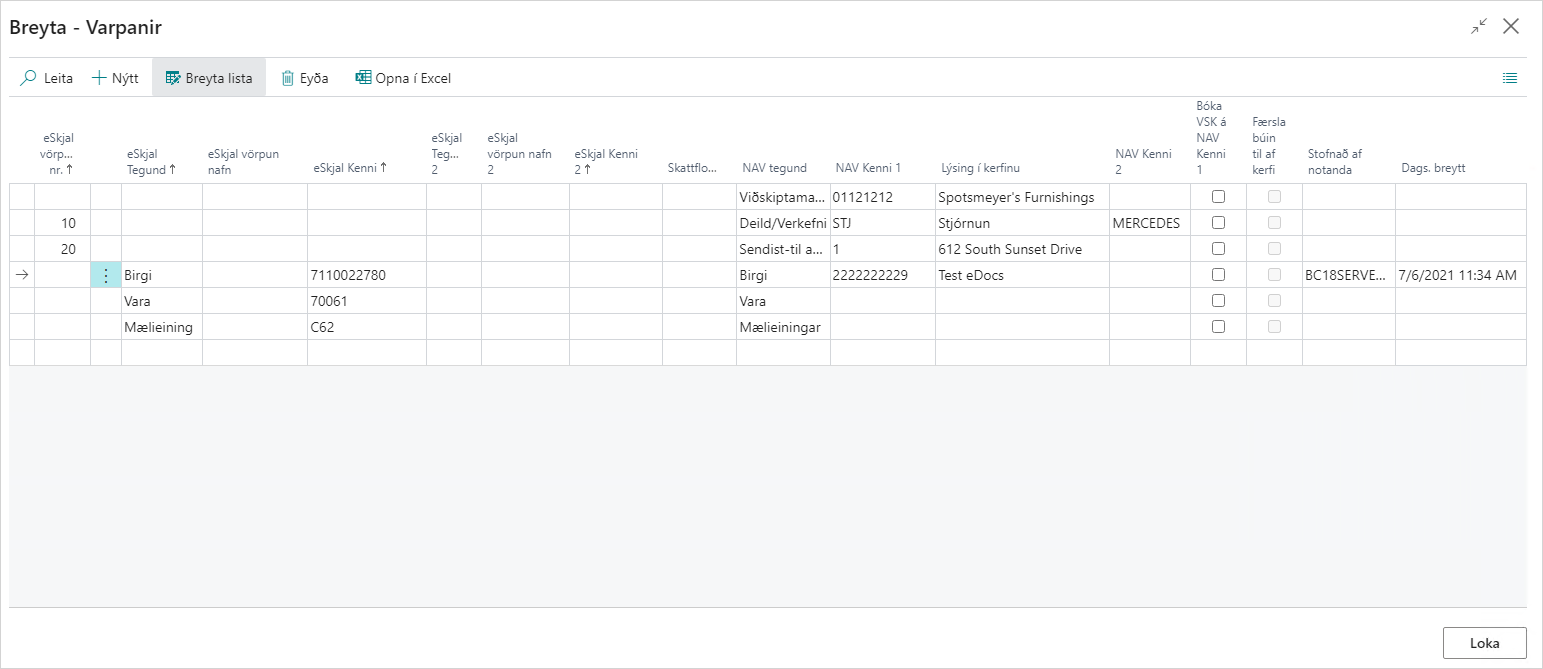Click the Leita search icon

pyautogui.click(x=29, y=78)
